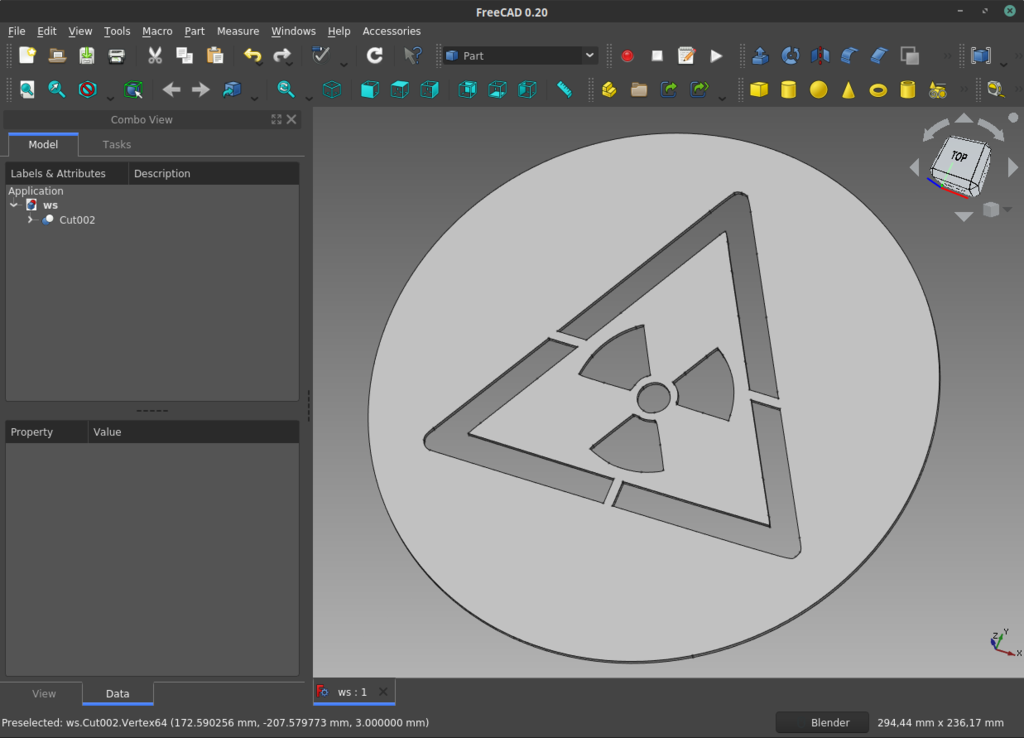Start macro recording with red dot
This screenshot has width=1024, height=738.
click(627, 56)
